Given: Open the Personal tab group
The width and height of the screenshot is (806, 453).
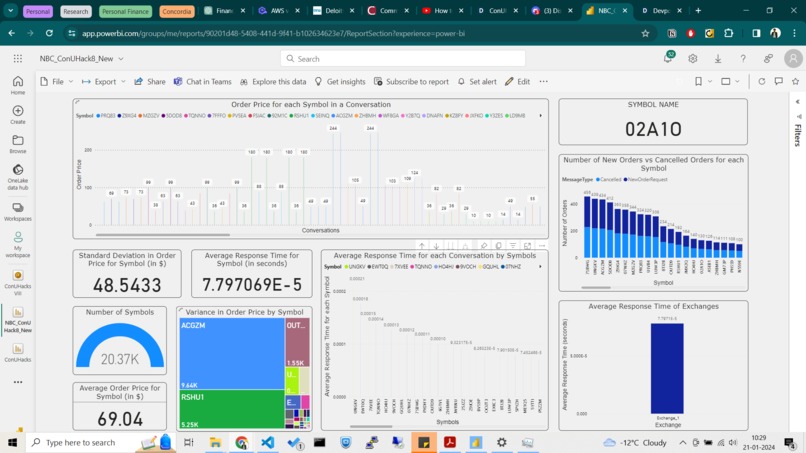Looking at the screenshot, I should coord(38,11).
